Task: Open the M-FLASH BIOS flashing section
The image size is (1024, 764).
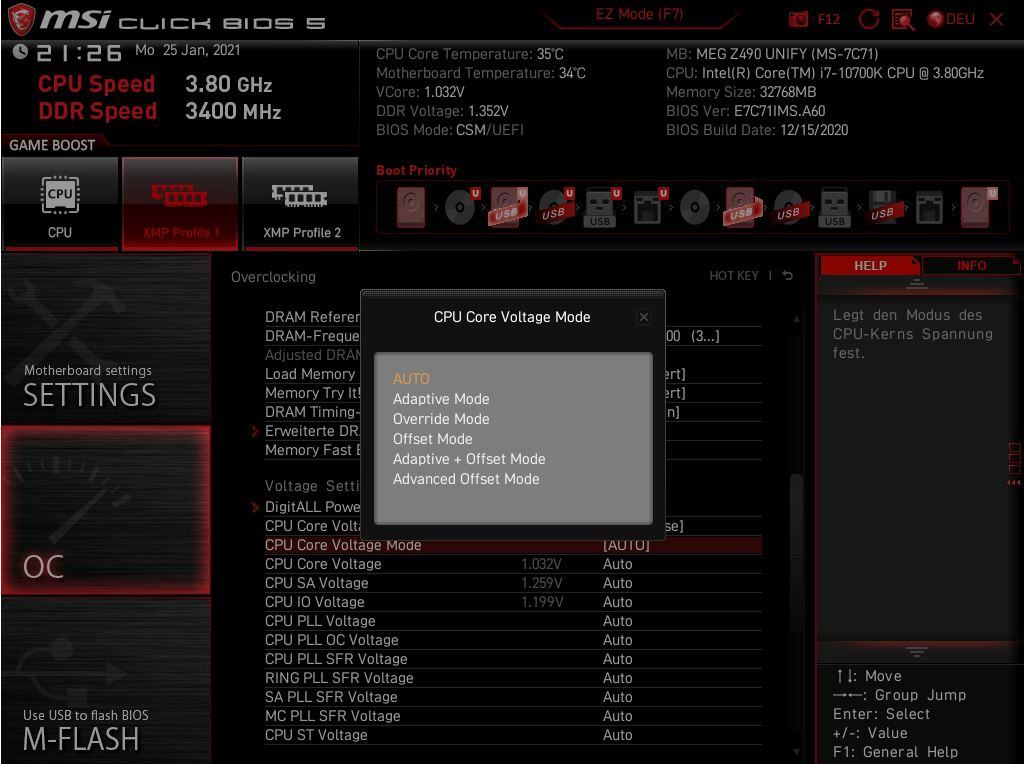Action: tap(106, 680)
